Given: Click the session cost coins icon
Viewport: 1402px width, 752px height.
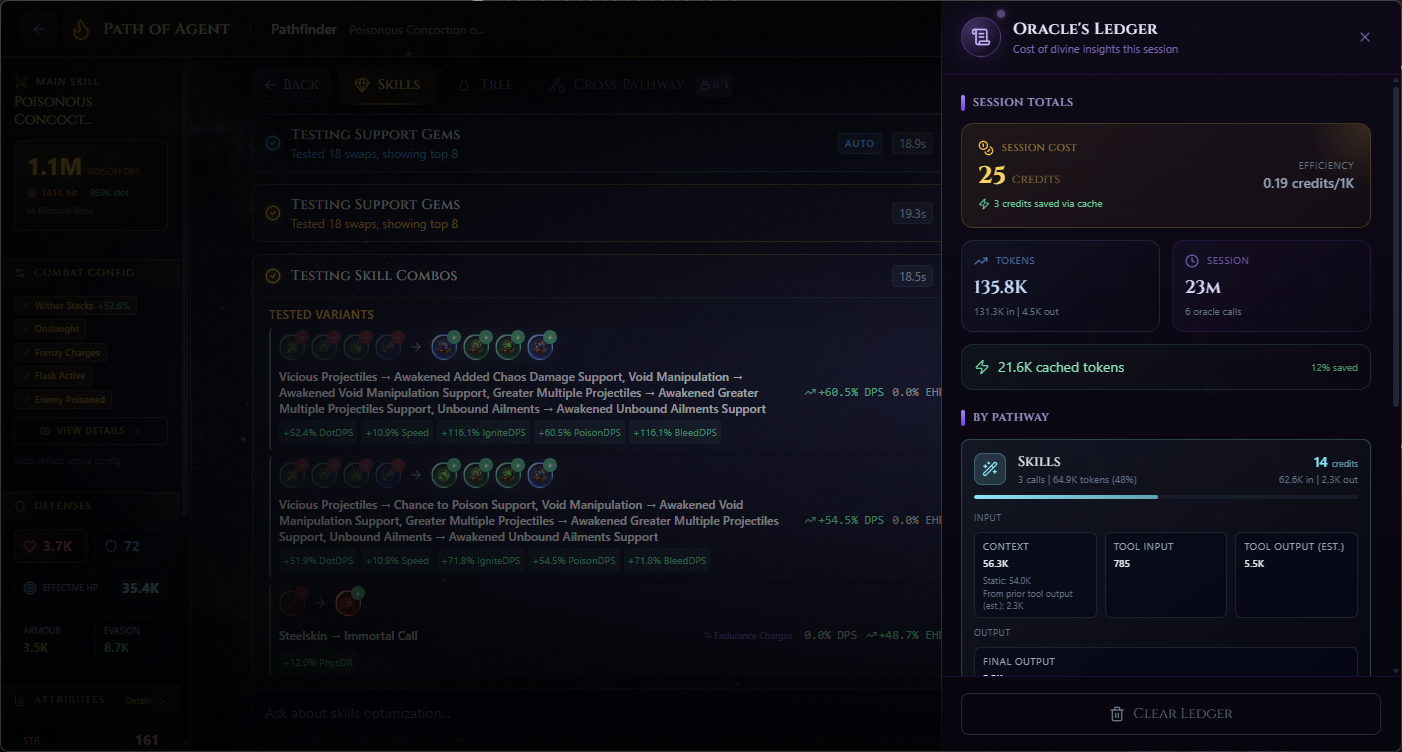Looking at the screenshot, I should 986,148.
